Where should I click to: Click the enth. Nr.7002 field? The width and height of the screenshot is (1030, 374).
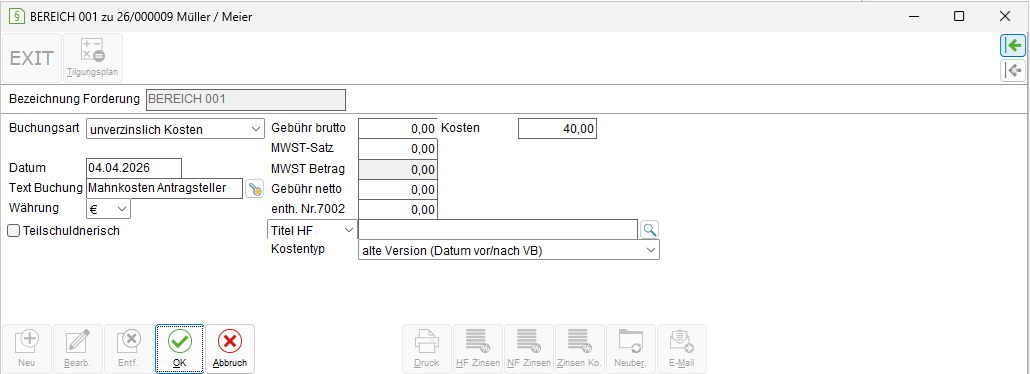[397, 210]
